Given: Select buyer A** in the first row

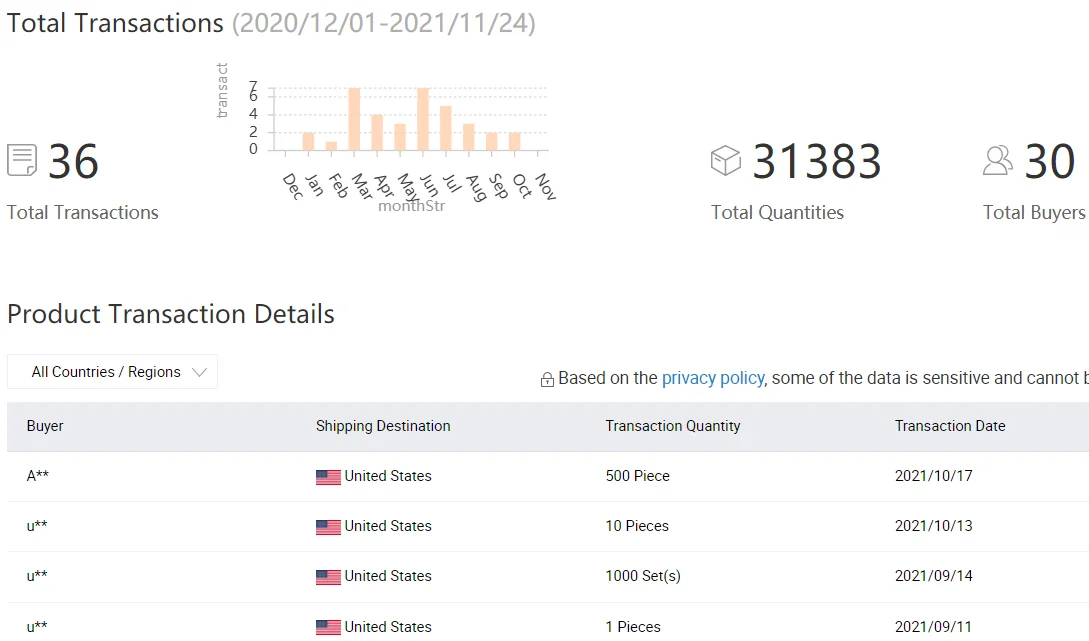Looking at the screenshot, I should click(x=38, y=476).
